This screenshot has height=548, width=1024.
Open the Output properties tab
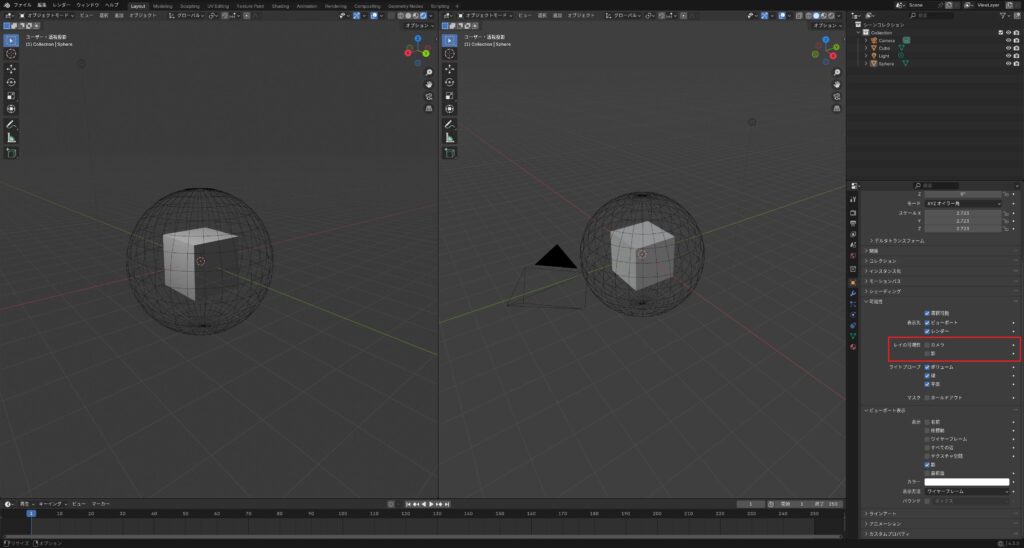(x=853, y=223)
